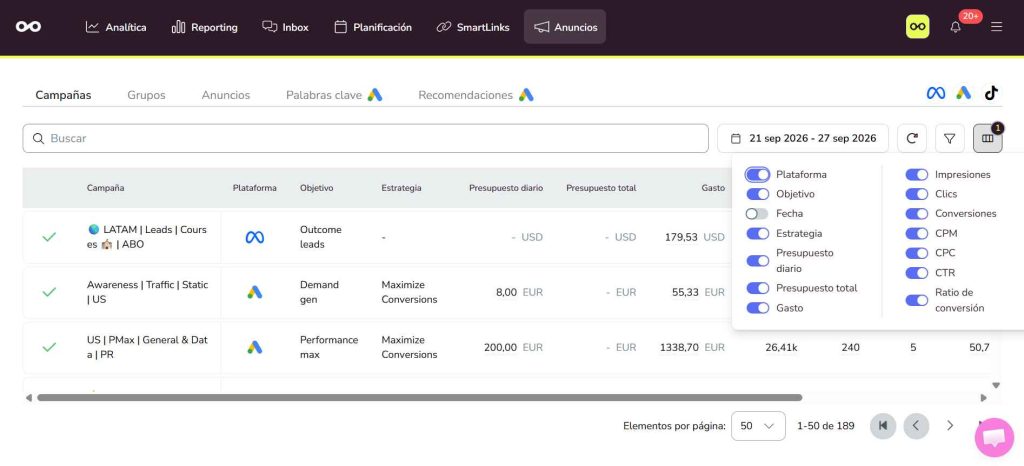Viewport: 1024px width, 466px height.
Task: Filter by TikTok platform icon
Action: coord(991,93)
